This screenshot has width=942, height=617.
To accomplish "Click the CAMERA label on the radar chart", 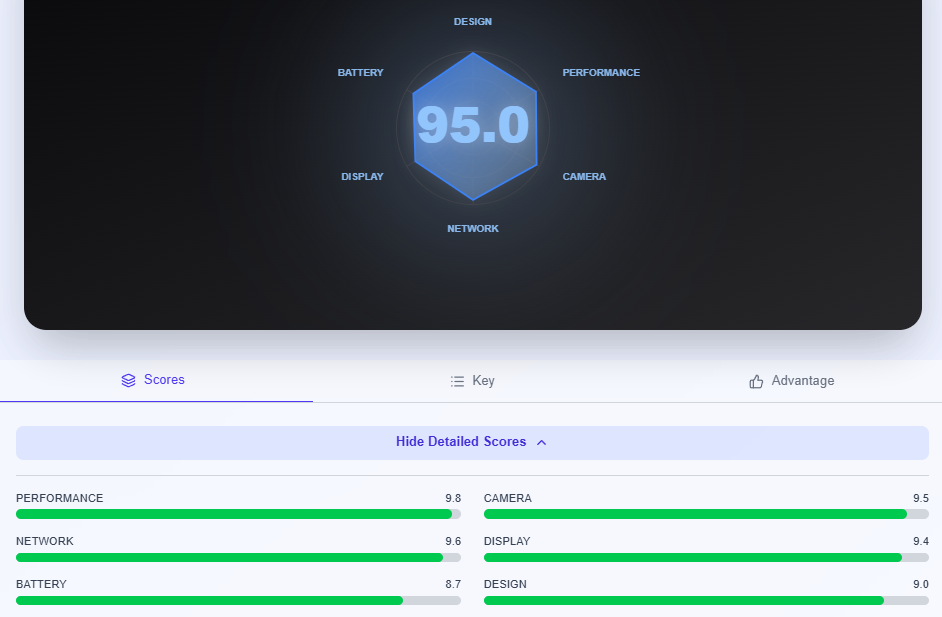I will coord(584,177).
